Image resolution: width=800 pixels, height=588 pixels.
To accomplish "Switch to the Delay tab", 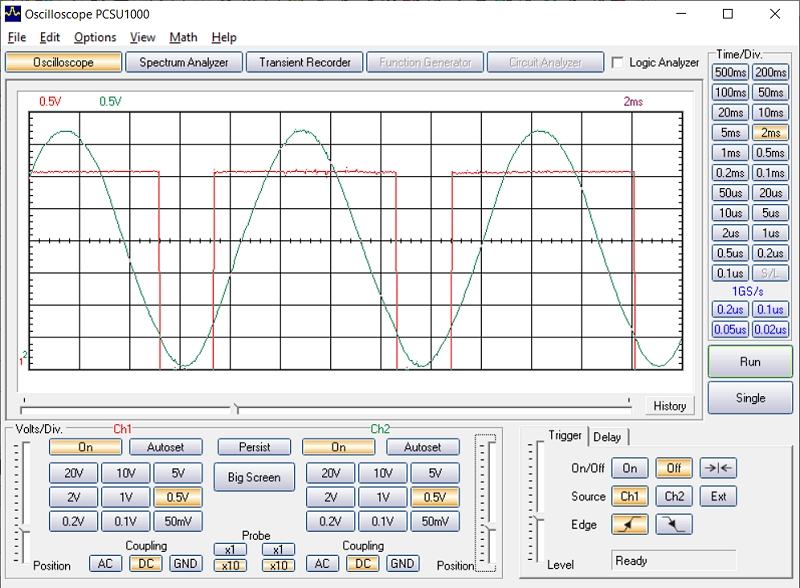I will (606, 437).
